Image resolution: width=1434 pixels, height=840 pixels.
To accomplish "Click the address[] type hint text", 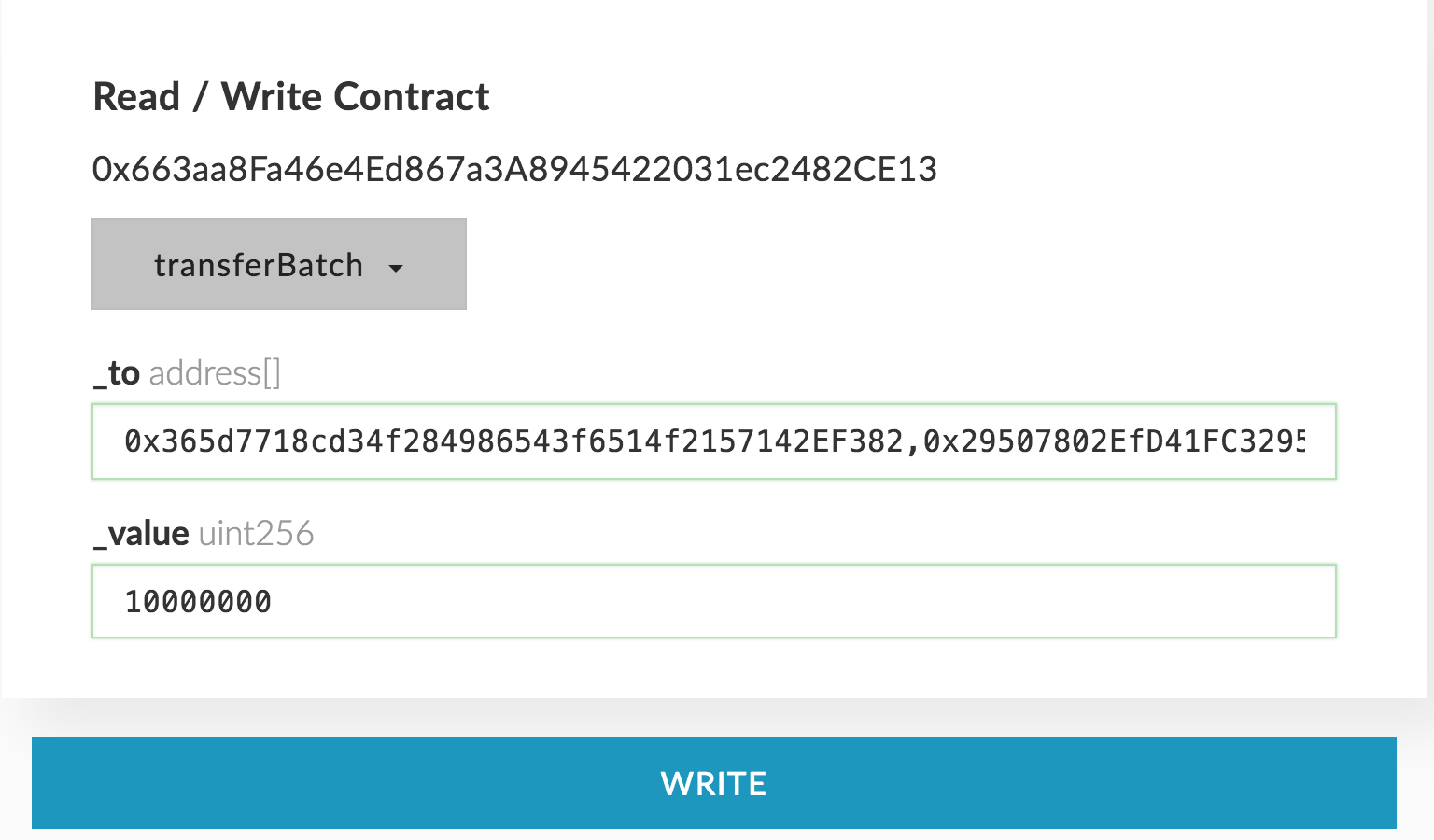I will tap(215, 373).
